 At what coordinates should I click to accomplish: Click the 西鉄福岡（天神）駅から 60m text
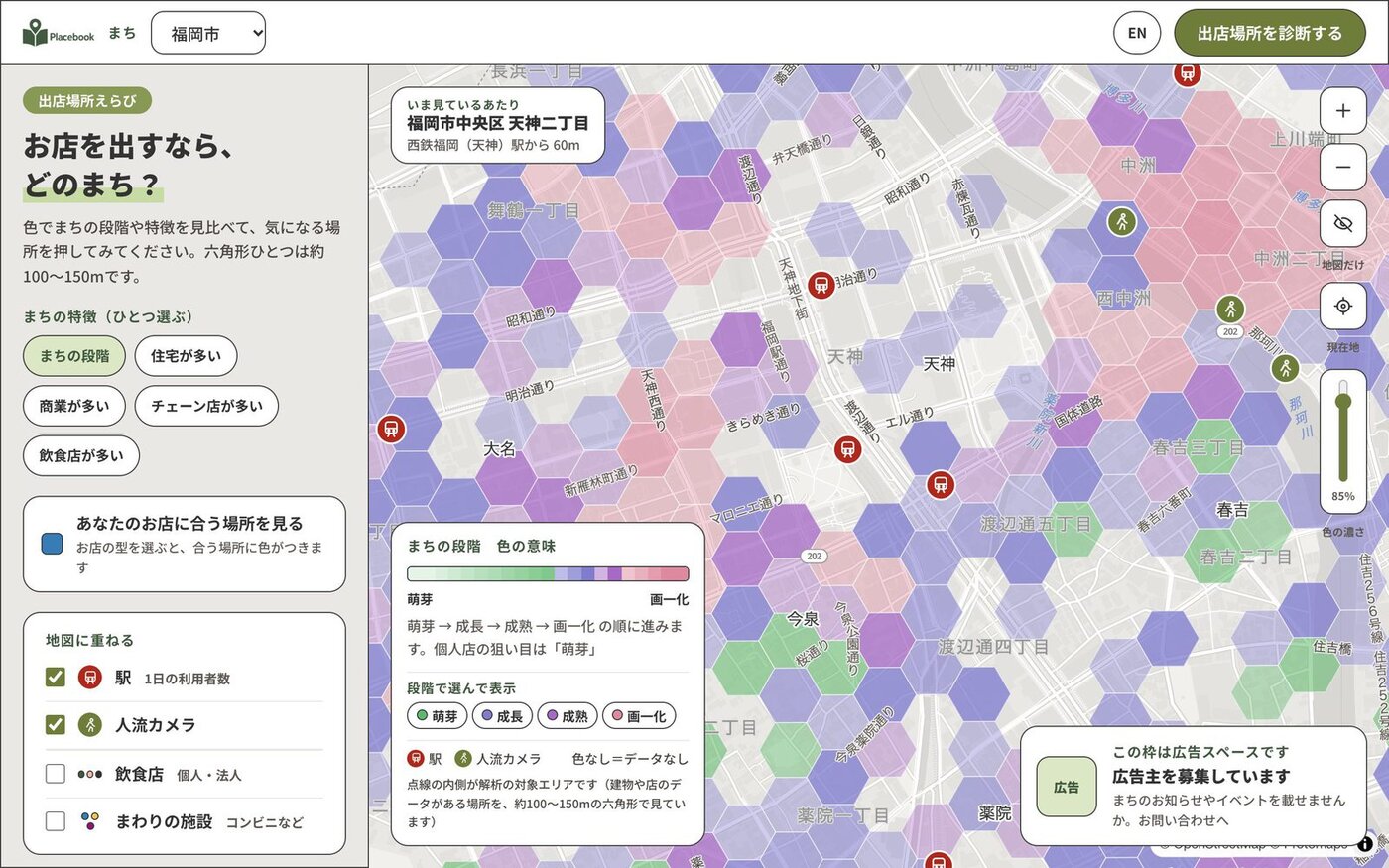coord(493,145)
